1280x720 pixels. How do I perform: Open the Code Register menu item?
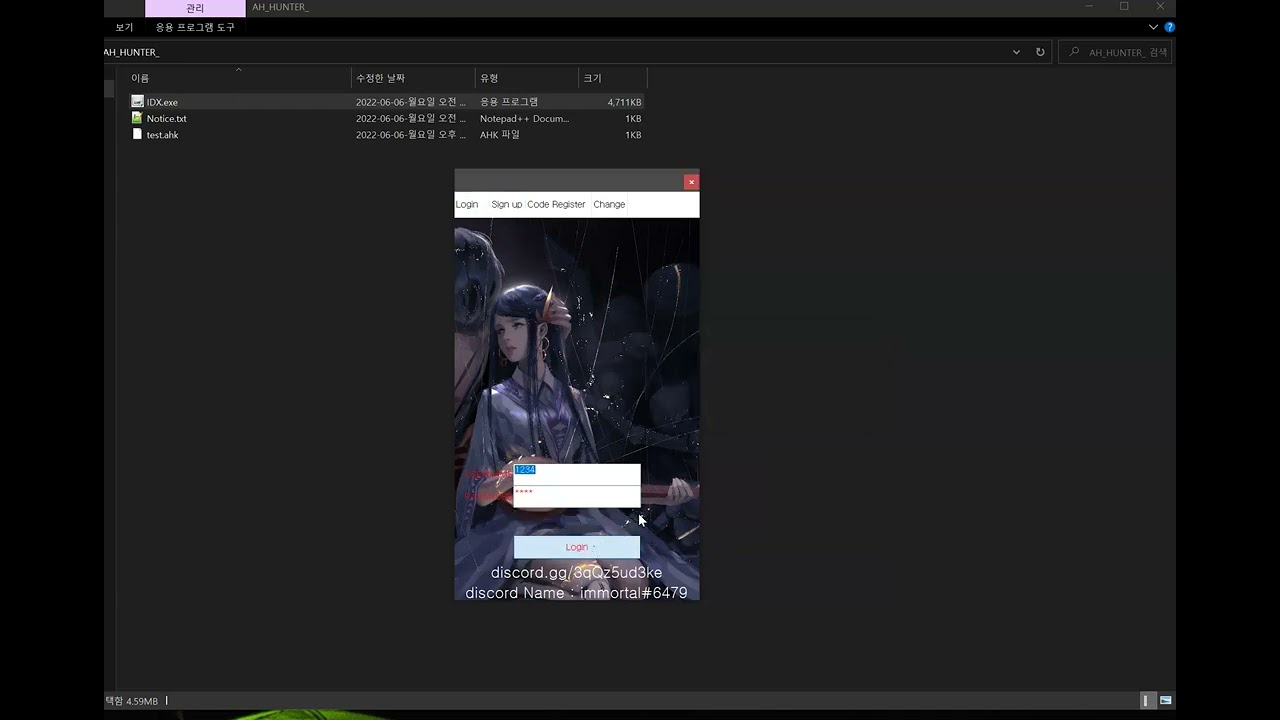(x=556, y=204)
